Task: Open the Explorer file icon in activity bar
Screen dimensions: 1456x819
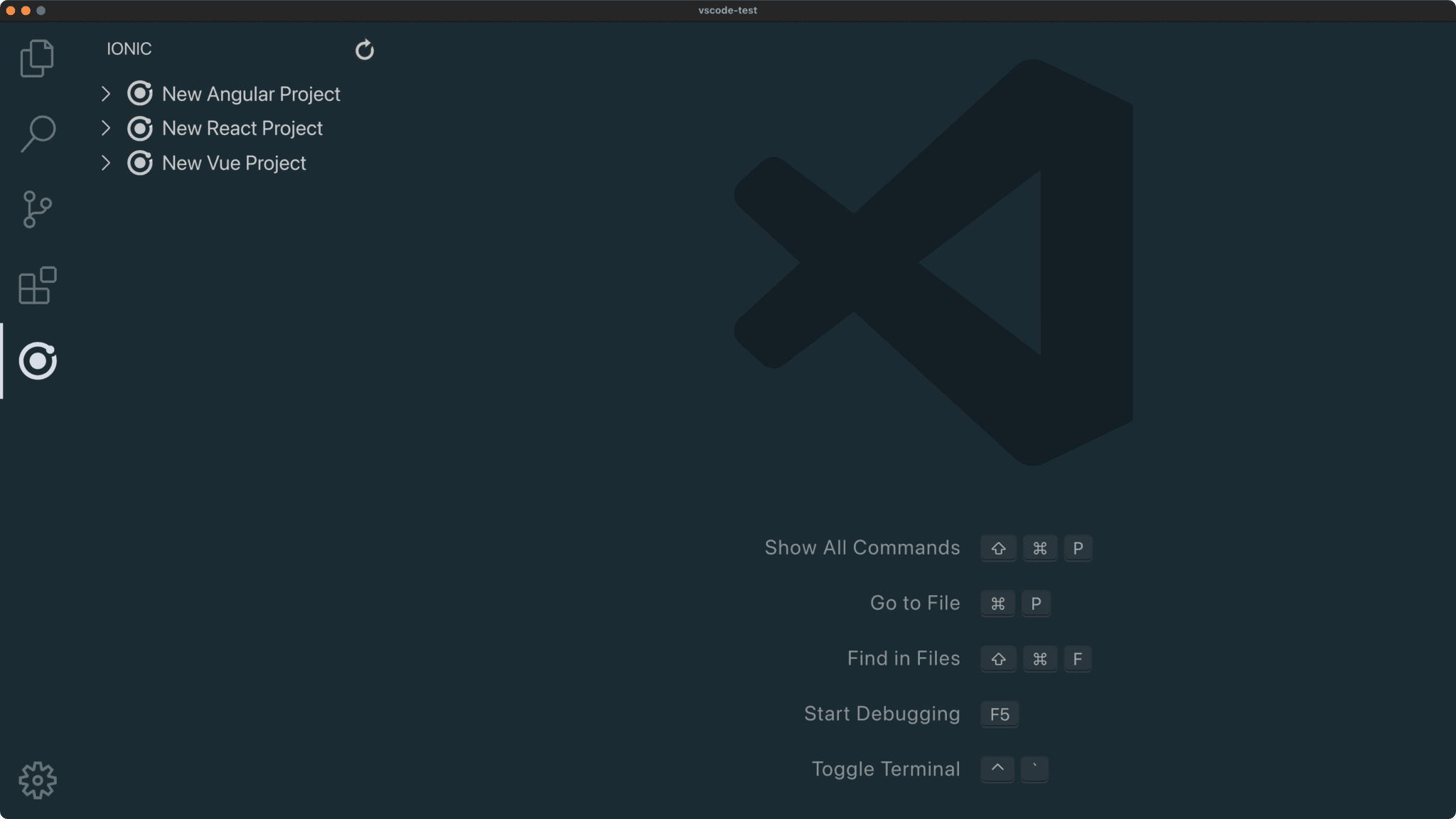Action: tap(36, 58)
